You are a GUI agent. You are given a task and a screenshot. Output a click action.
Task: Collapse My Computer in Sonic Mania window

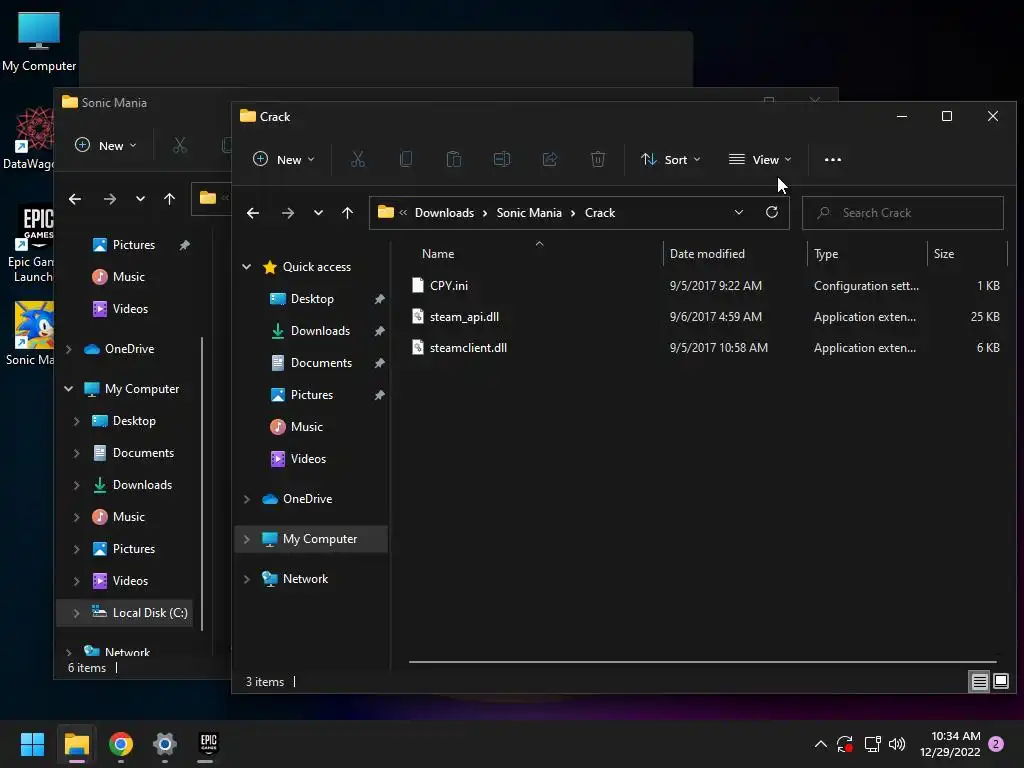69,389
